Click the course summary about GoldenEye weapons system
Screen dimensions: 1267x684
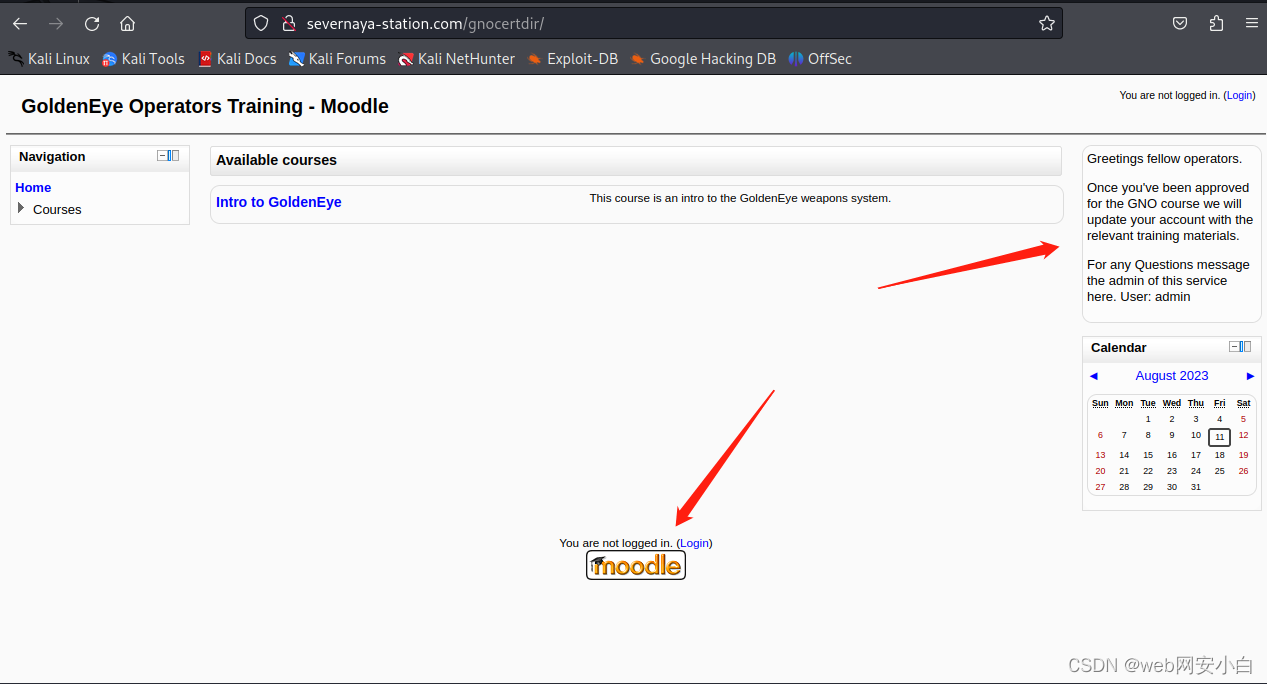[740, 198]
